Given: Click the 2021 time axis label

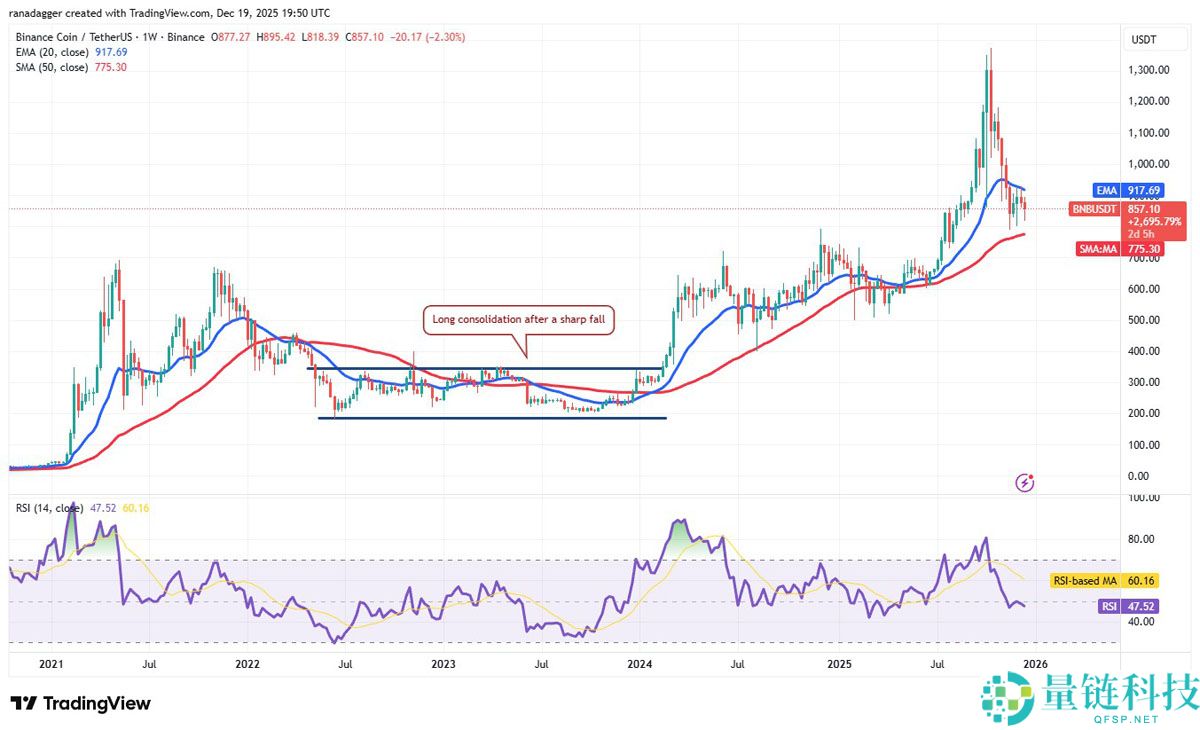Looking at the screenshot, I should point(50,663).
